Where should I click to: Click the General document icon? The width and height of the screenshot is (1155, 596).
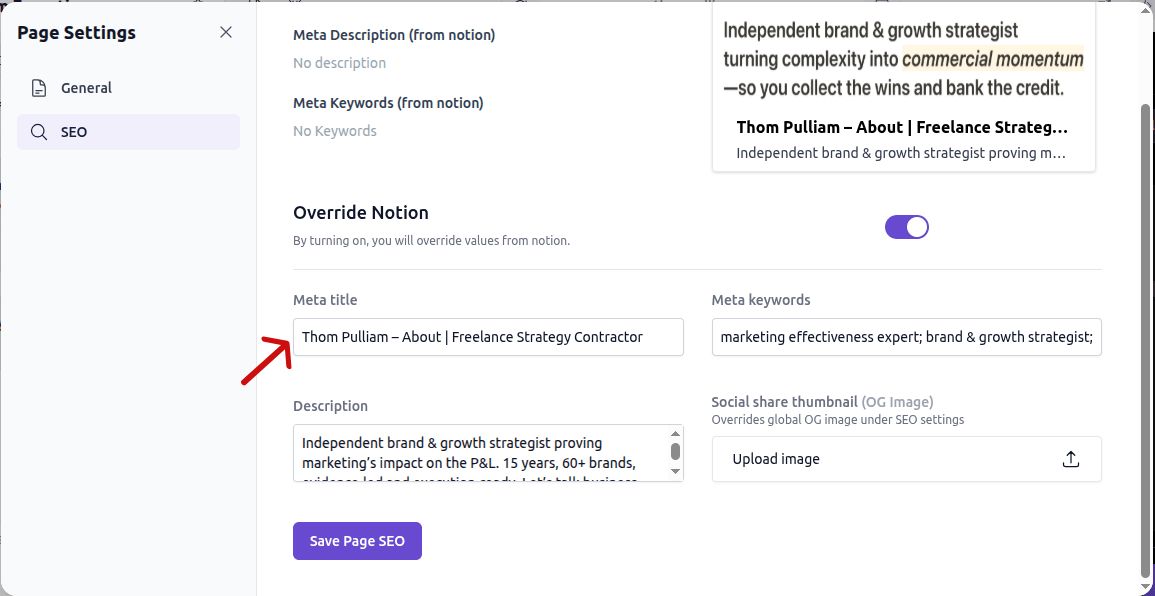(39, 88)
